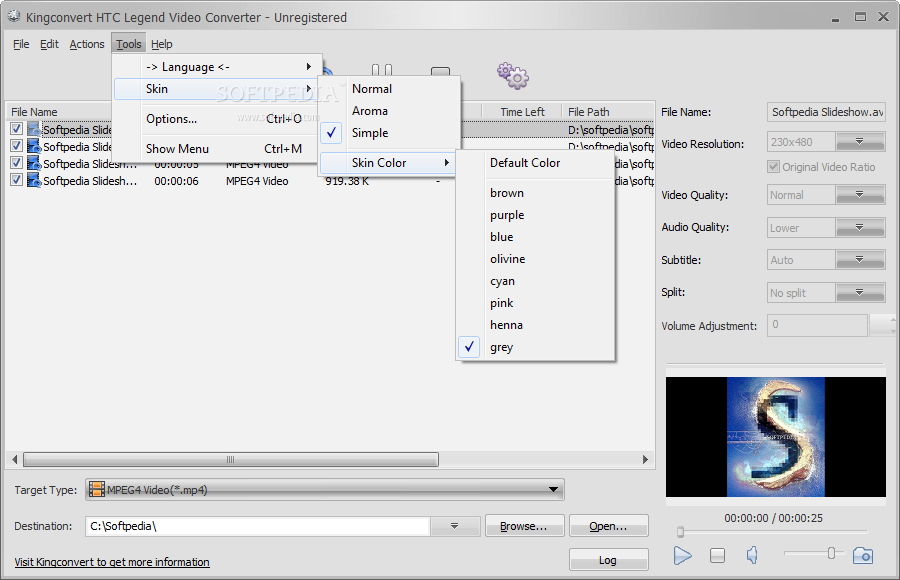Open the Destination path history dropdown
Screen dimensions: 900x580
pos(455,526)
